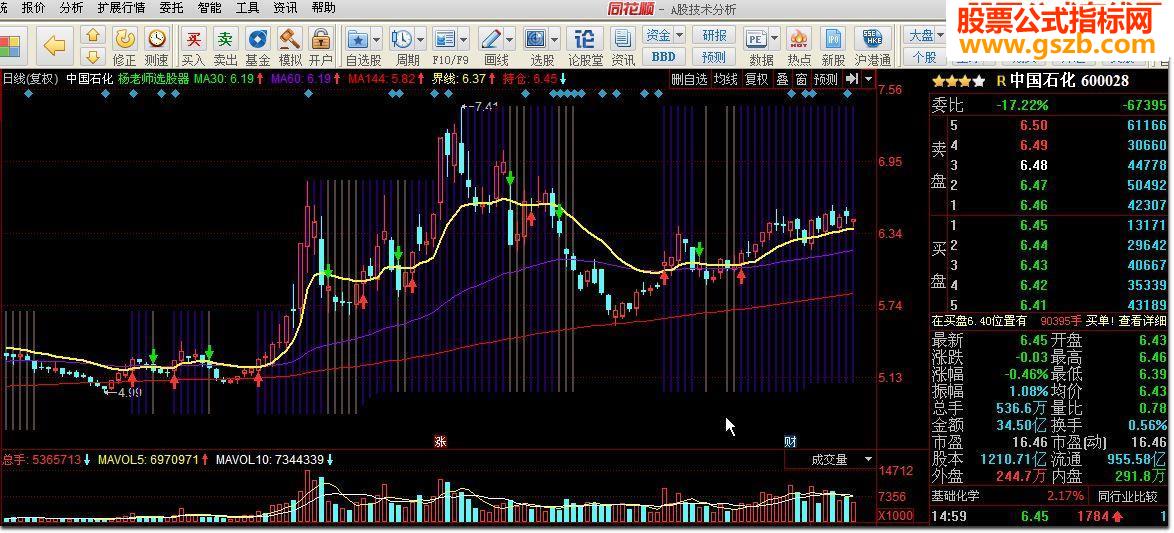Image resolution: width=1174 pixels, height=533 pixels.
Task: Open the 委托 menu
Action: pyautogui.click(x=171, y=8)
